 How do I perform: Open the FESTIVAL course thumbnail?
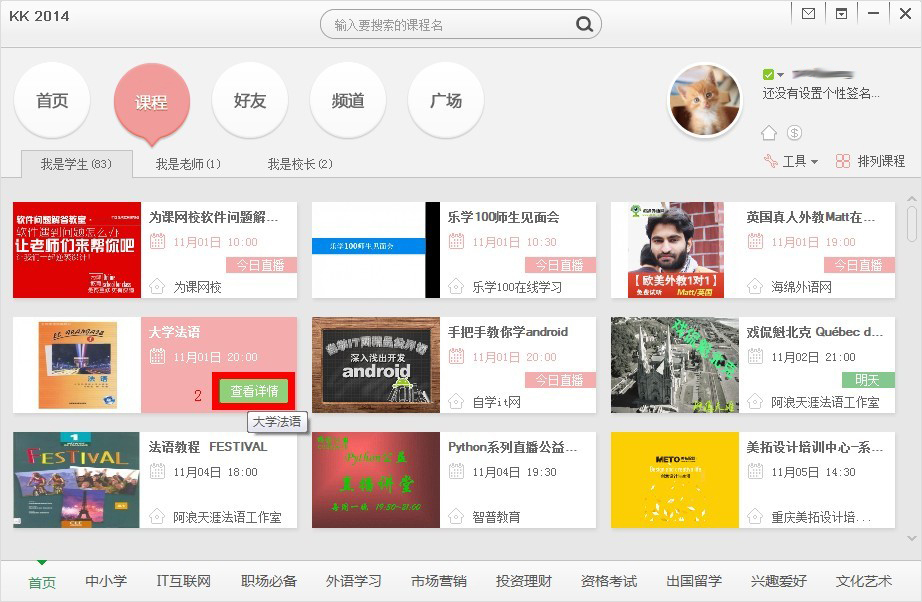76,480
